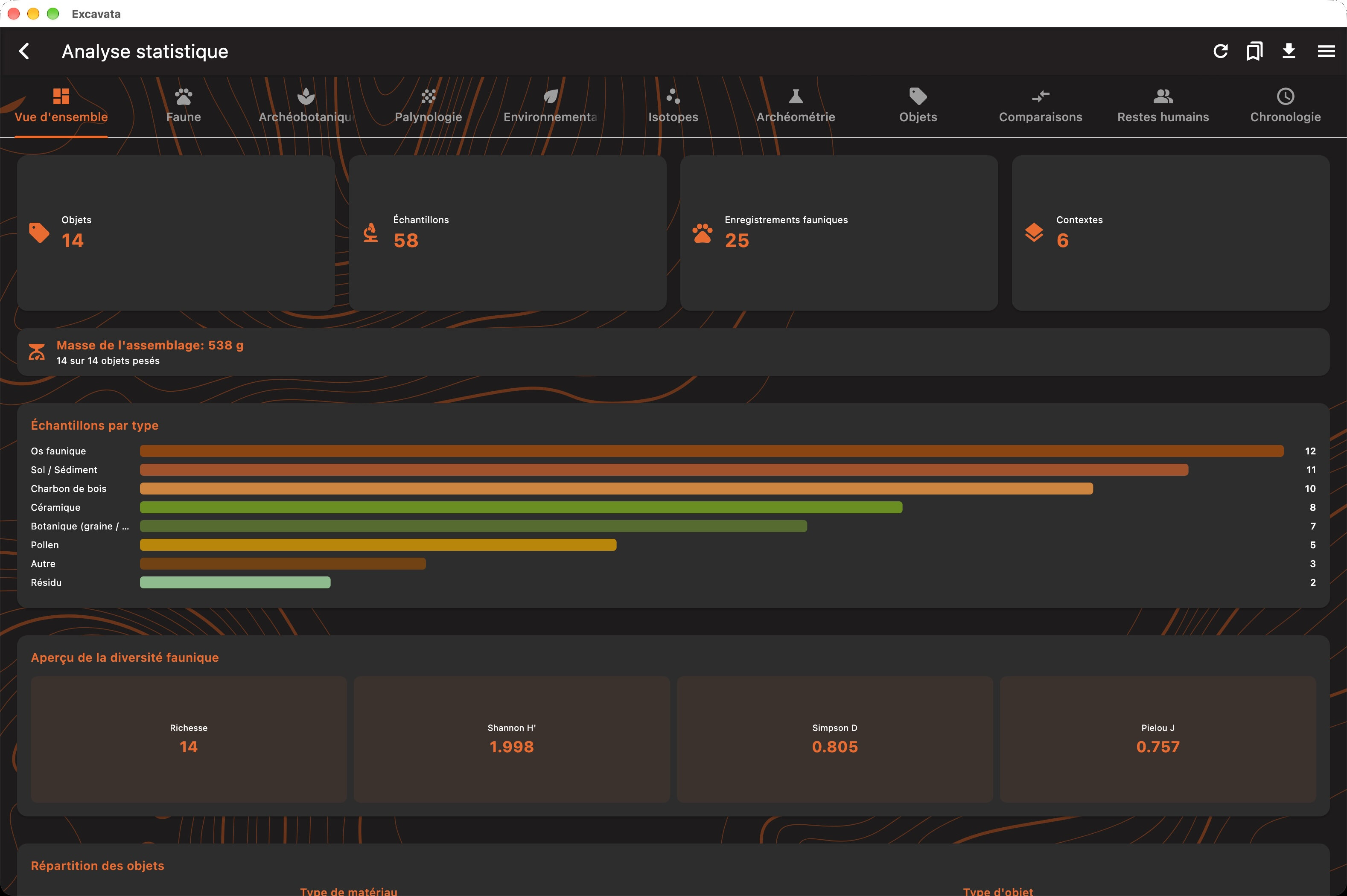Click the Archéobotanique plant icon
The width and height of the screenshot is (1347, 896).
(x=306, y=96)
